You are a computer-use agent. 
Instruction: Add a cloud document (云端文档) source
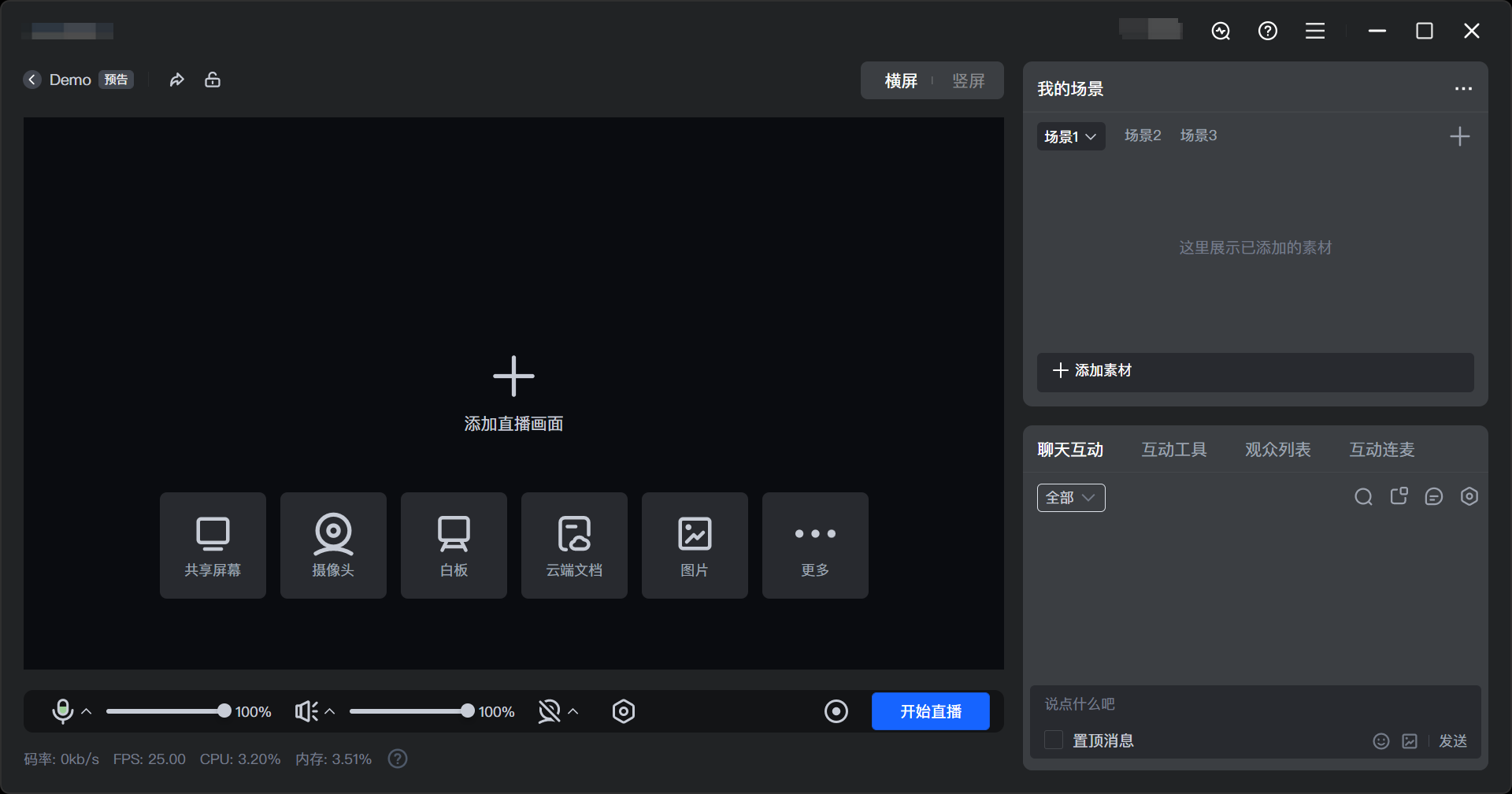point(574,545)
